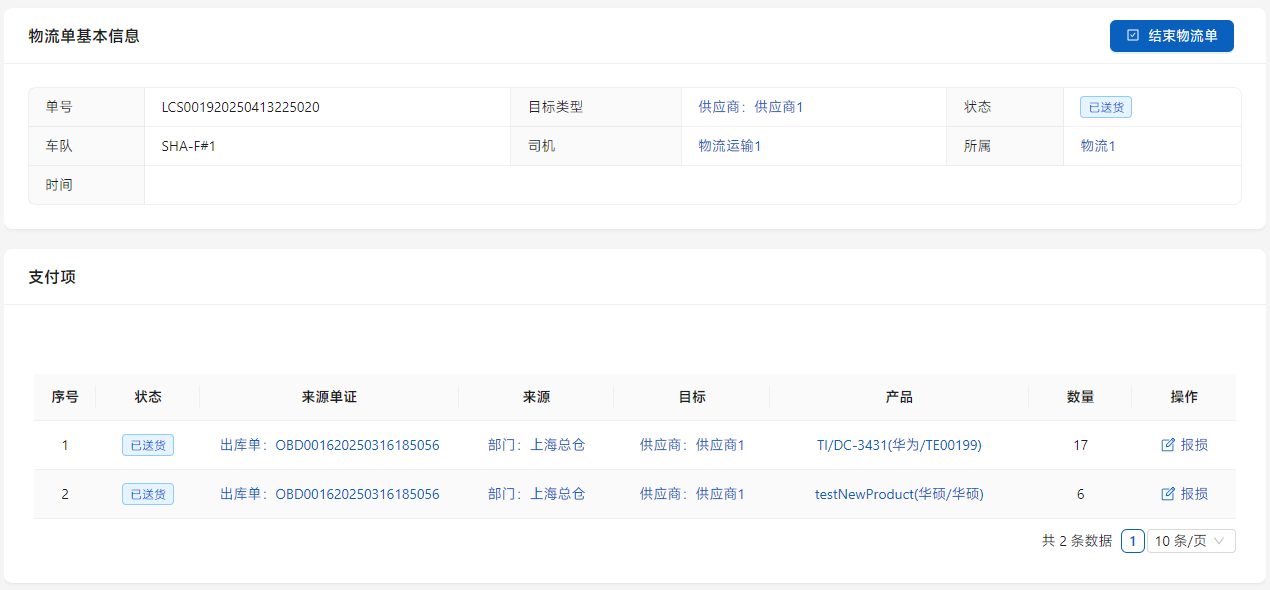Click 部门：上海总仓 source in row 1
Viewport: 1270px width, 590px height.
[x=536, y=445]
